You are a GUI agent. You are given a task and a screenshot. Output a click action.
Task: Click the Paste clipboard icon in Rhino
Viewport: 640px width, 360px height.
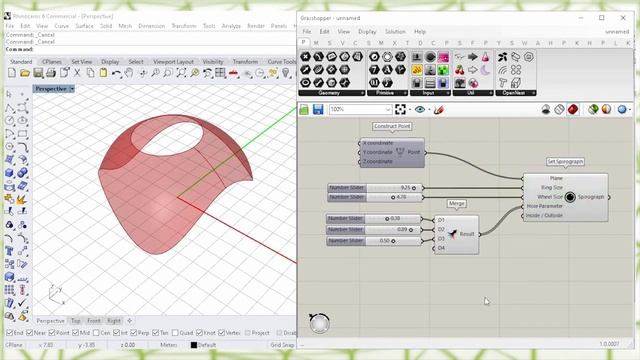click(x=103, y=73)
